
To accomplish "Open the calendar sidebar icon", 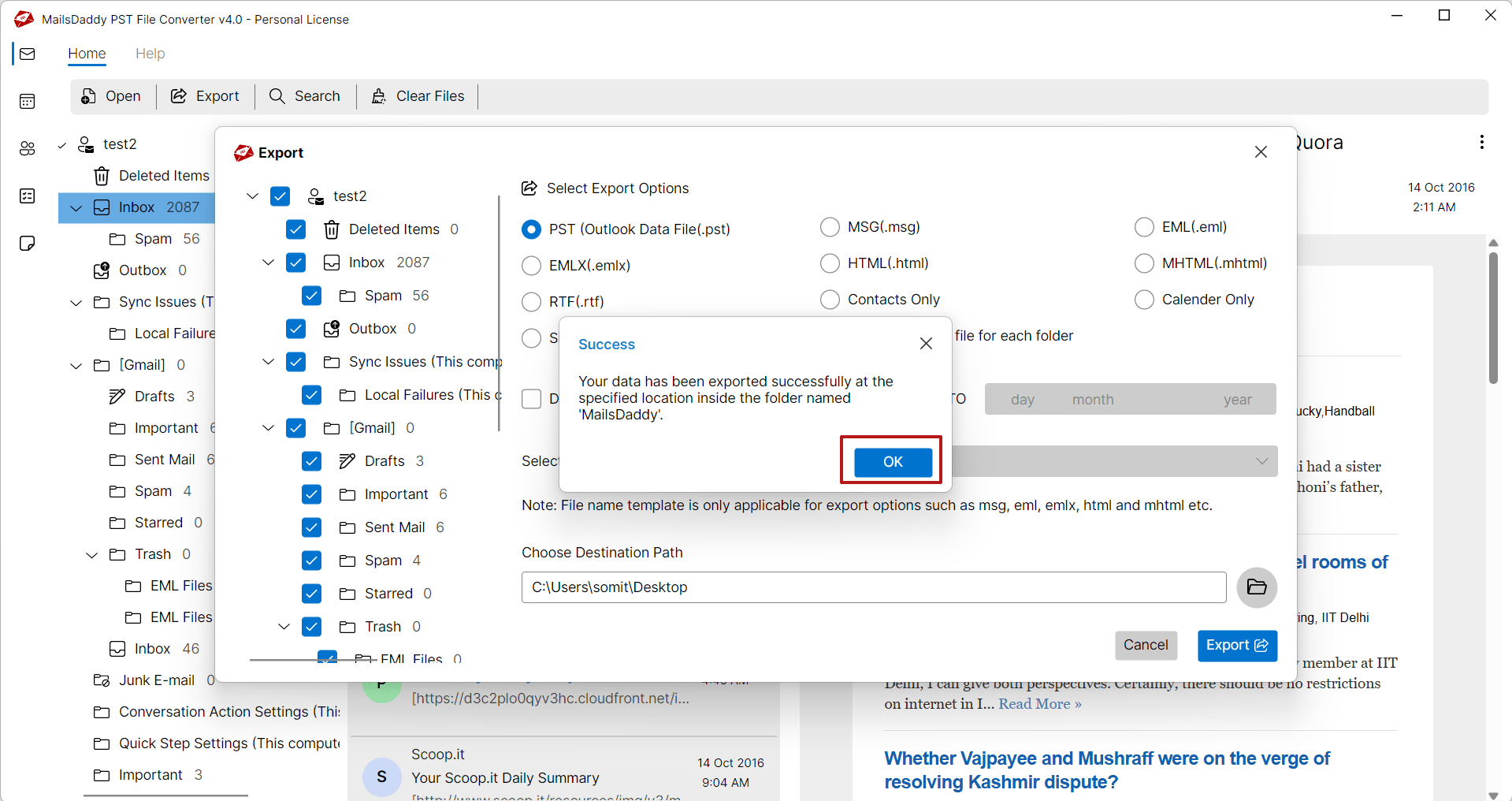I will [28, 101].
